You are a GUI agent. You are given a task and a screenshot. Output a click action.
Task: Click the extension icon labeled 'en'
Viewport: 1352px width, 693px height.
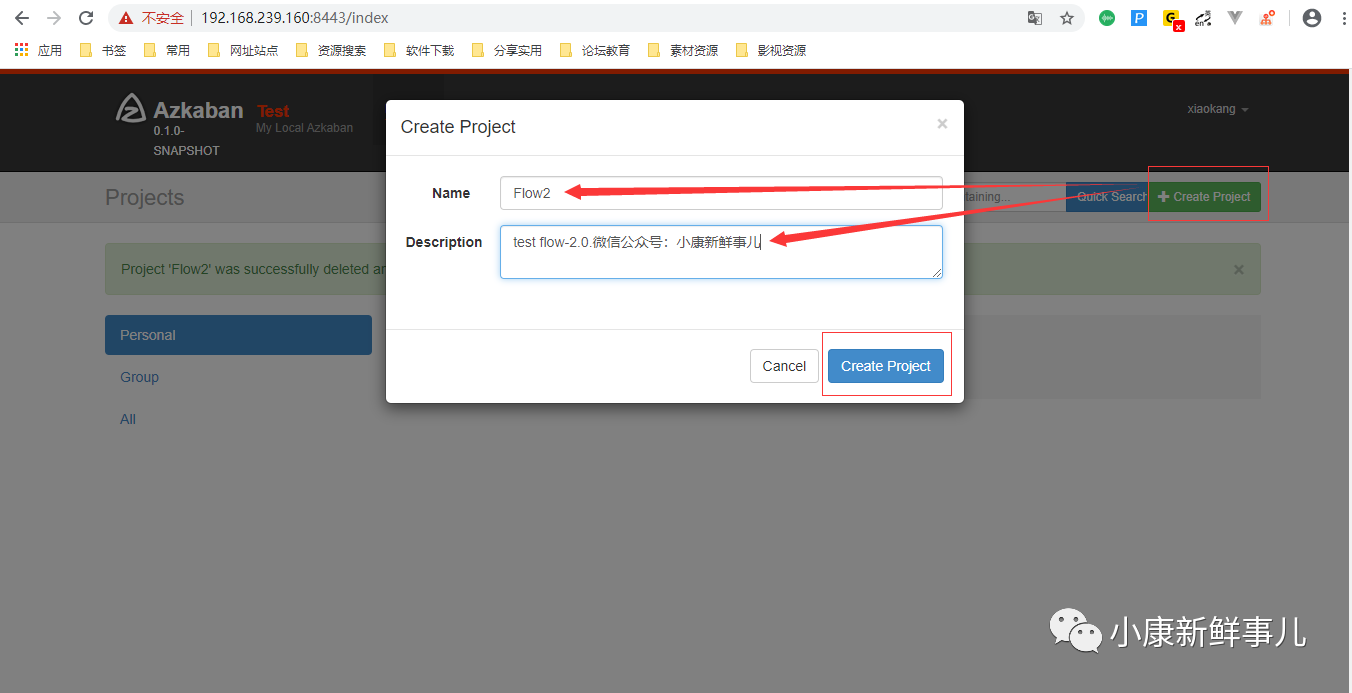point(1203,18)
